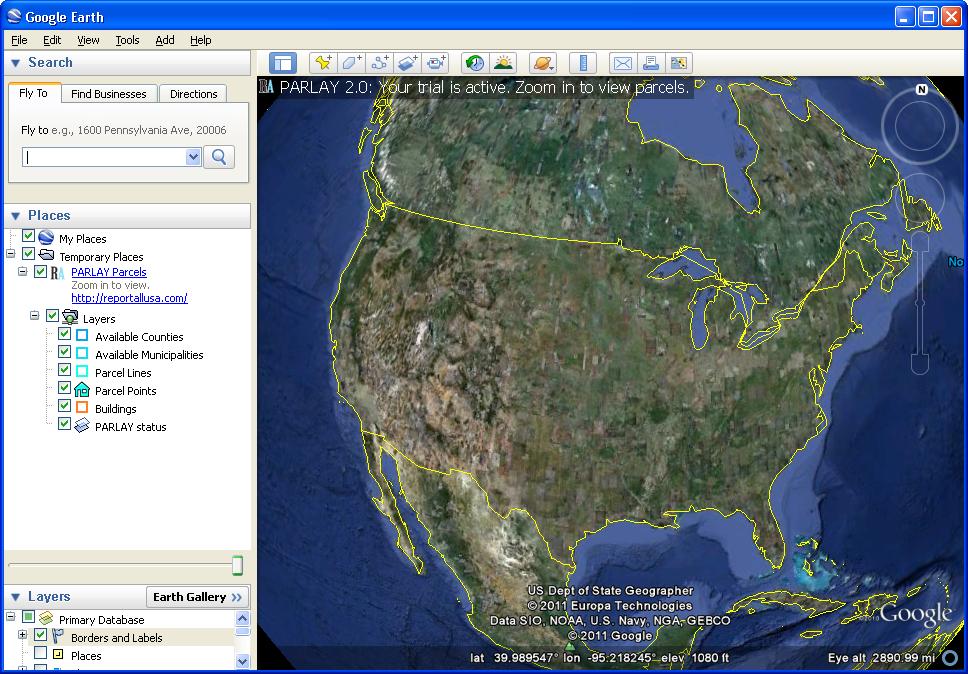Add an image overlay from the toolbar
The image size is (968, 674).
coord(408,63)
